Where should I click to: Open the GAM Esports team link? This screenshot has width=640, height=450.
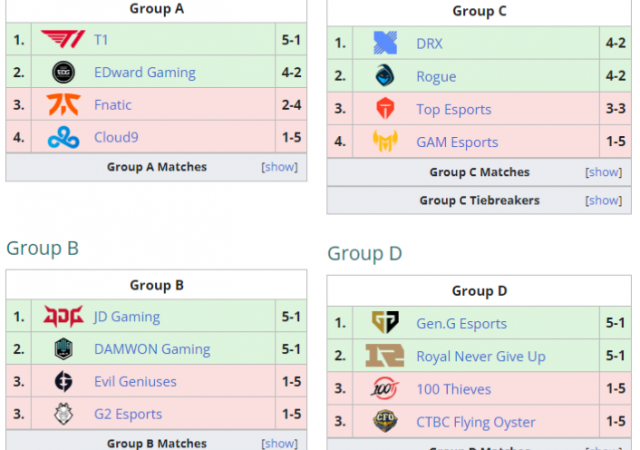[x=457, y=142]
